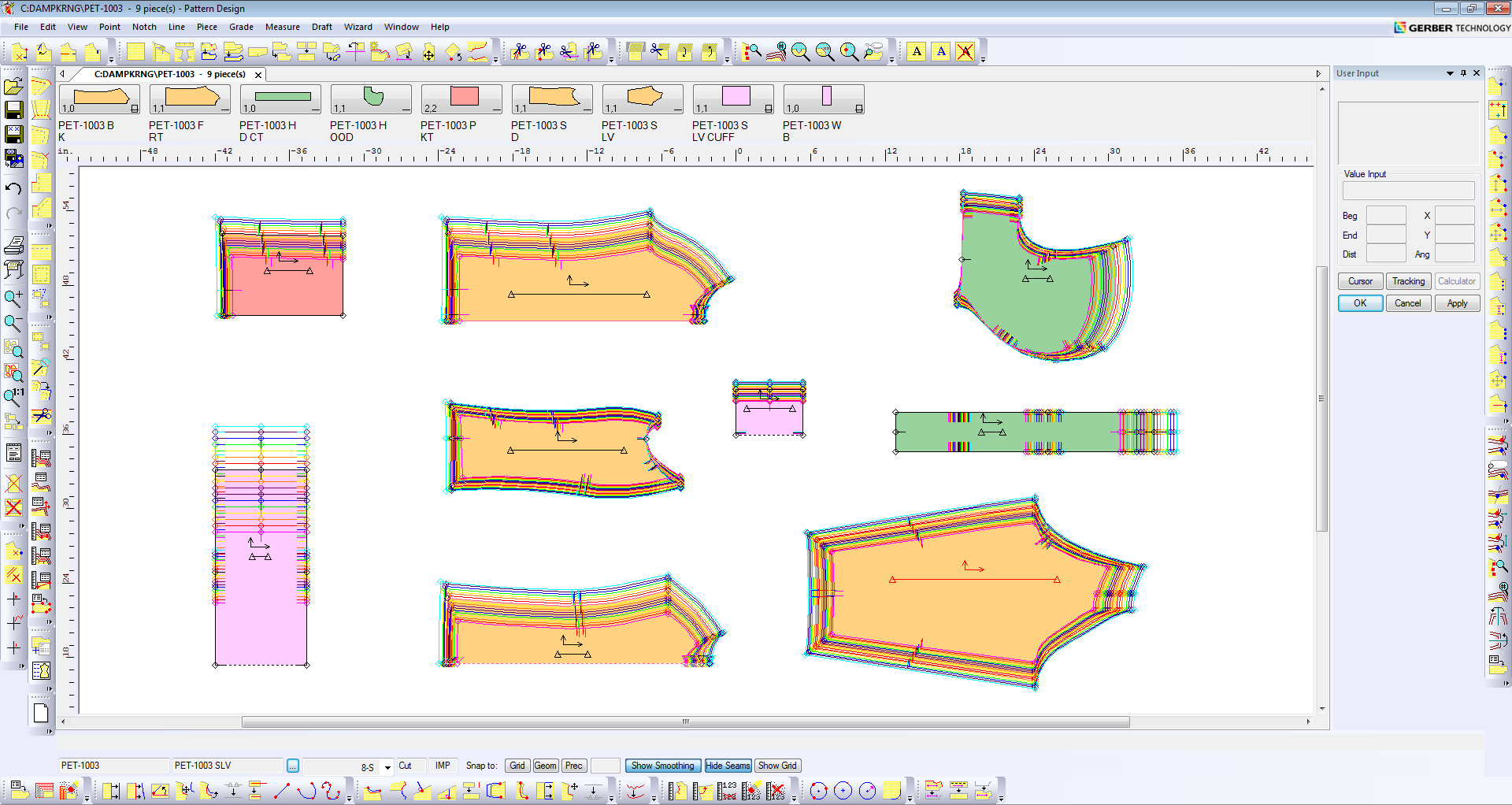The image size is (1512, 805).
Task: Click the Cancel button in User Input
Action: pyautogui.click(x=1408, y=303)
